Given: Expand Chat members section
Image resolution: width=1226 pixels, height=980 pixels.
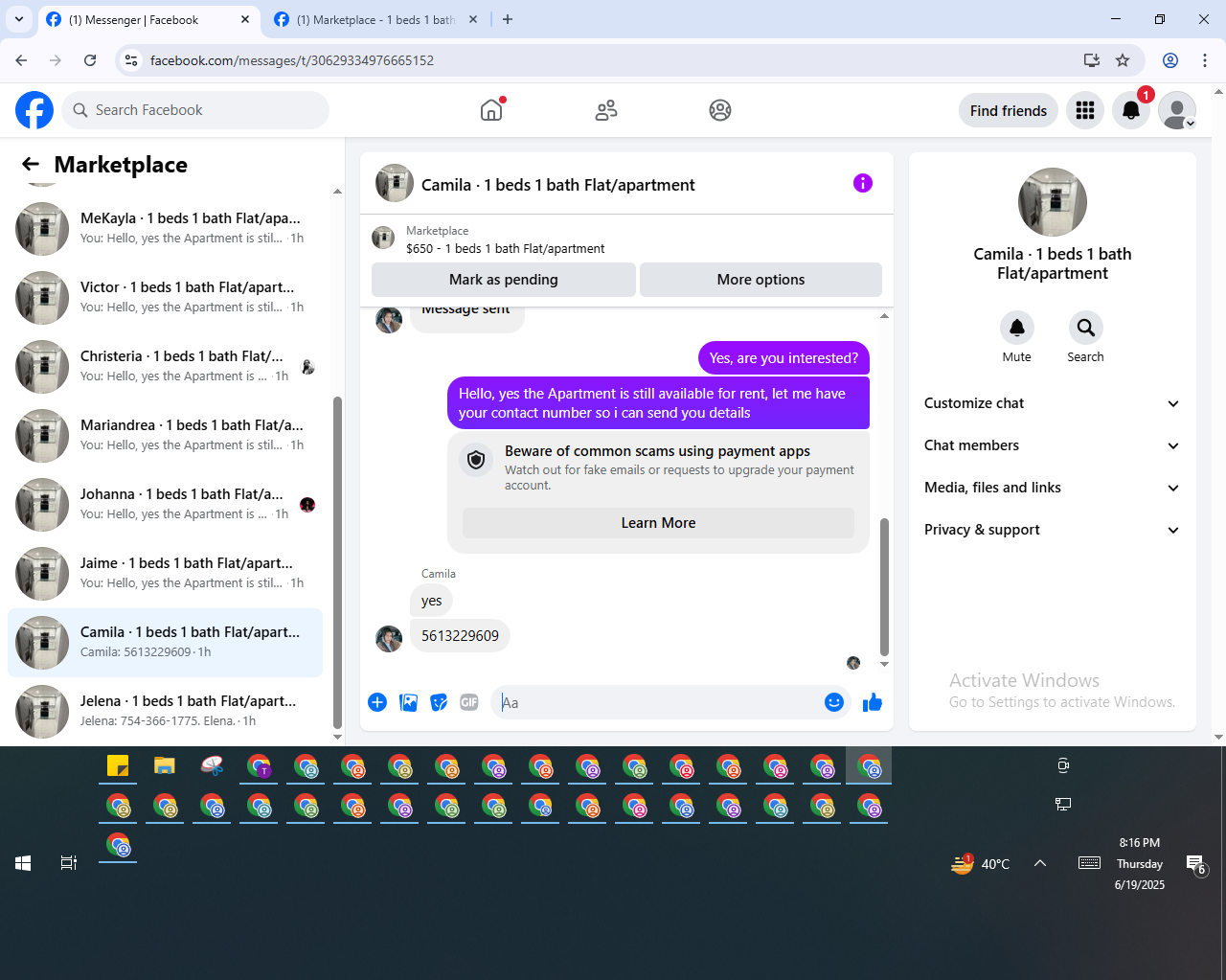Looking at the screenshot, I should pos(1053,445).
